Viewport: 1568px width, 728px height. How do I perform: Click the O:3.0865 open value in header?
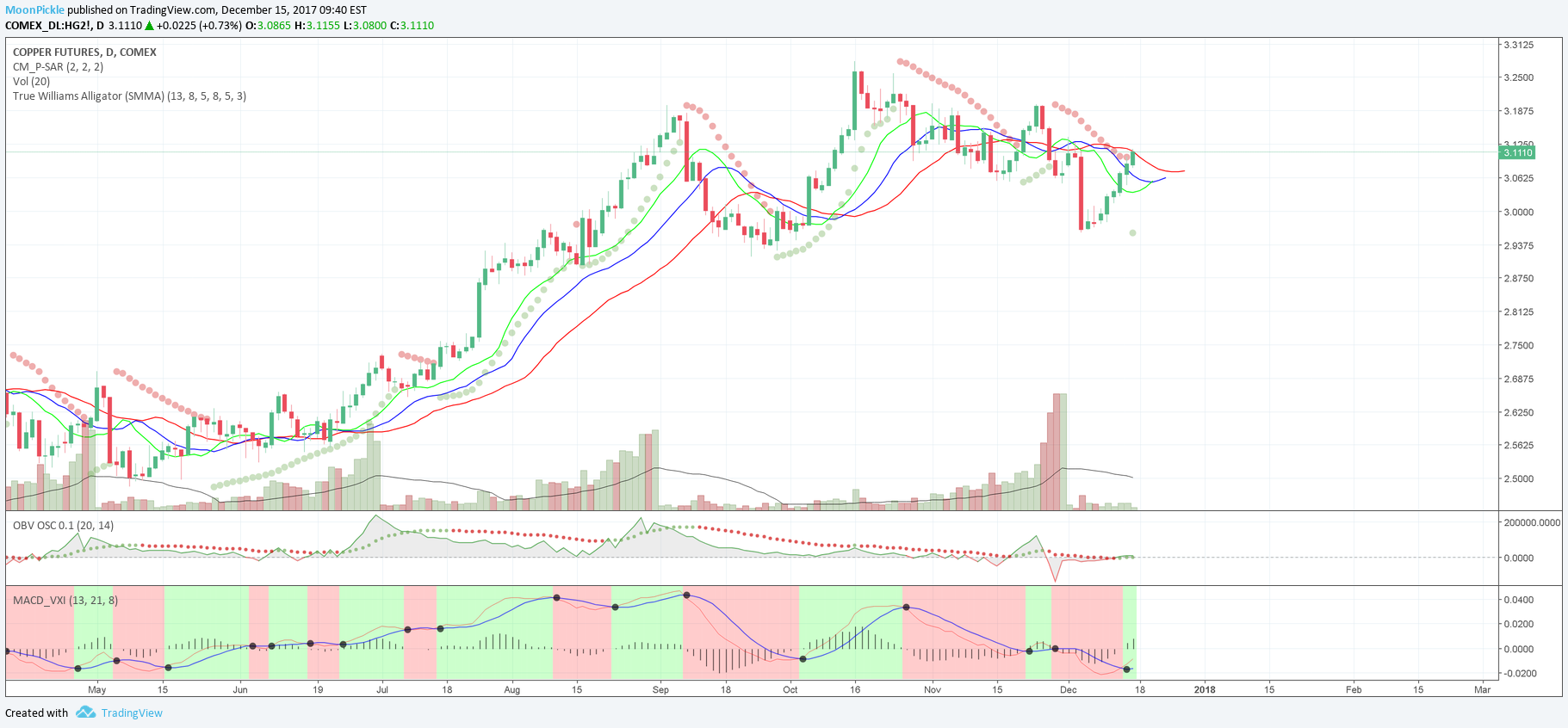point(268,25)
